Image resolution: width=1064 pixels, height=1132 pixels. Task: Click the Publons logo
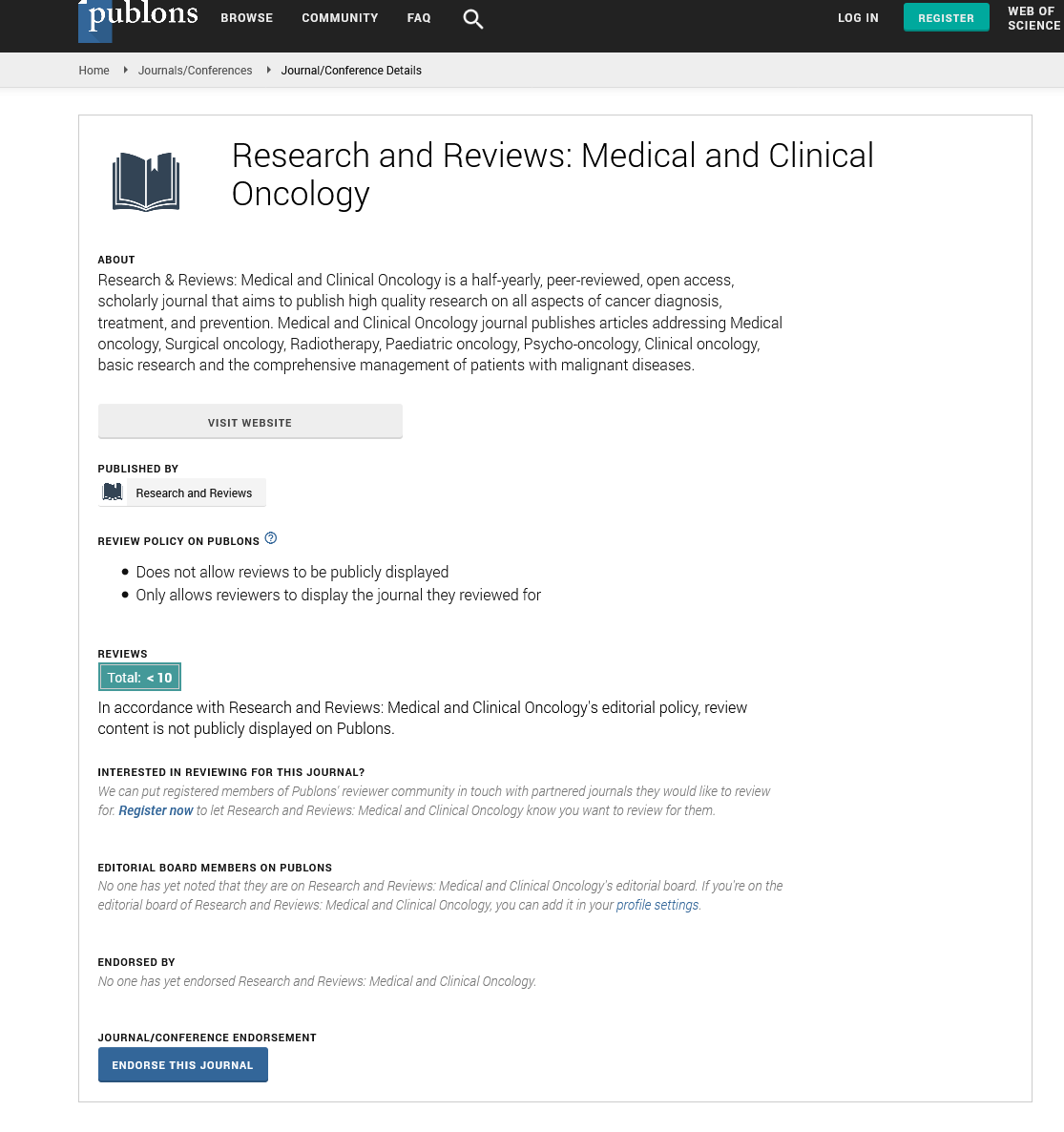(139, 18)
